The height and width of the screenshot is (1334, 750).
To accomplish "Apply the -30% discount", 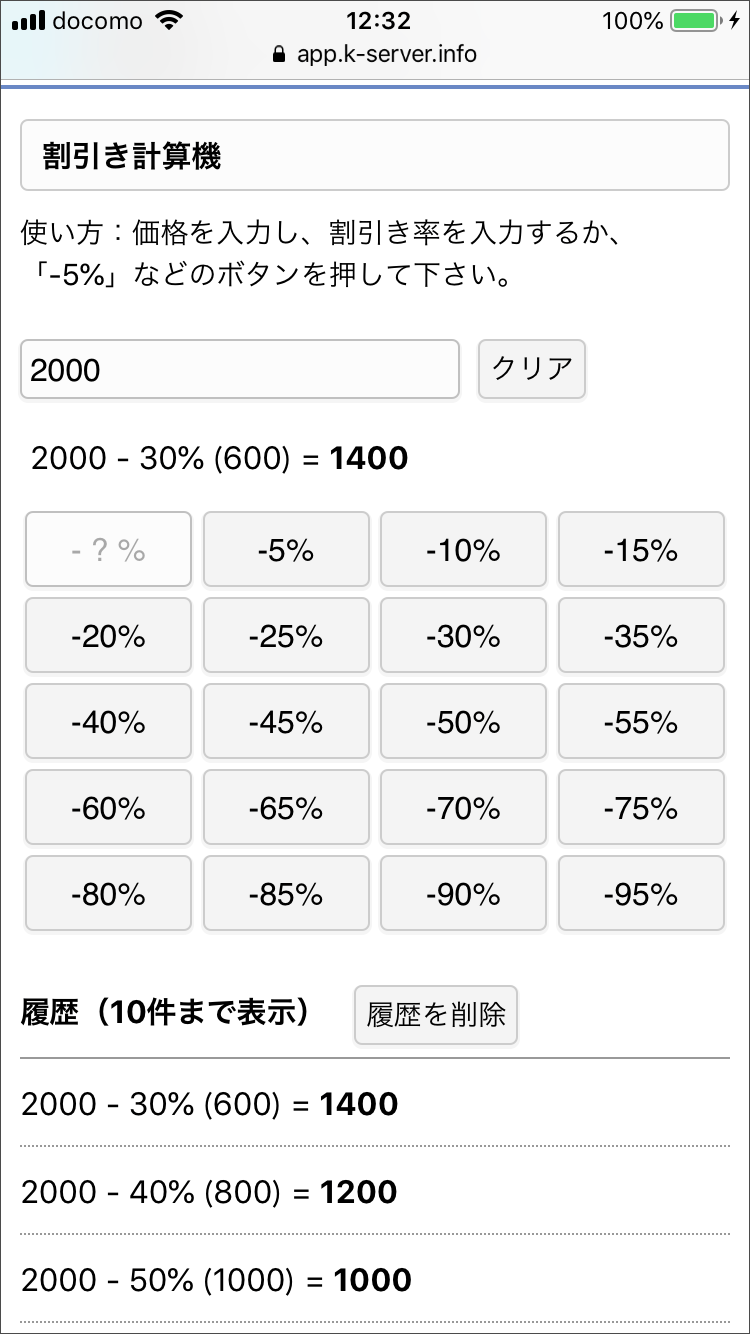I will click(463, 635).
